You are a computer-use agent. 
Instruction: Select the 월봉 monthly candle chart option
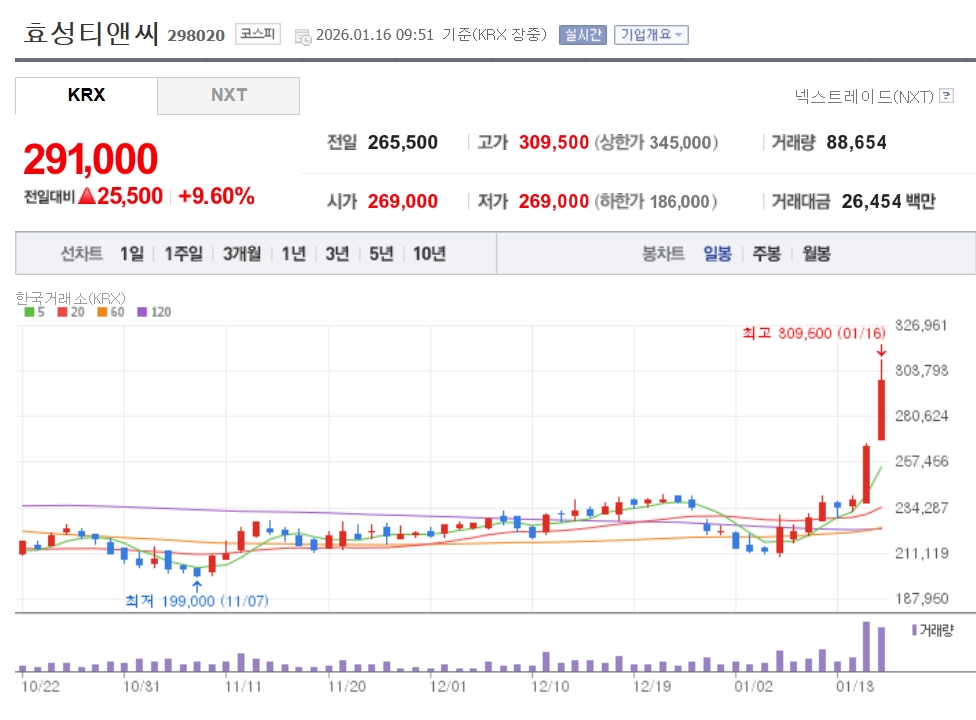[816, 254]
